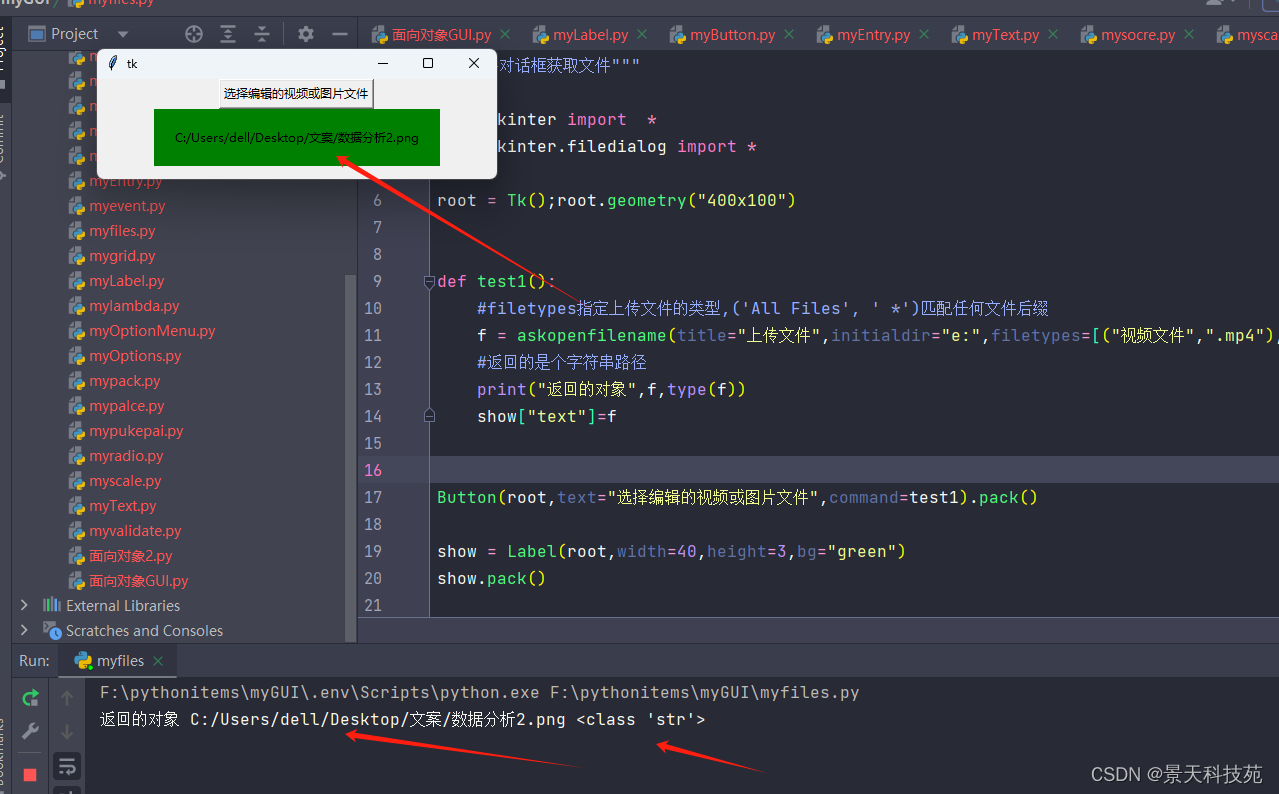Click 选择编辑的视频或图片文件 button in tk window
Screen dimensions: 1279x794
(x=296, y=93)
